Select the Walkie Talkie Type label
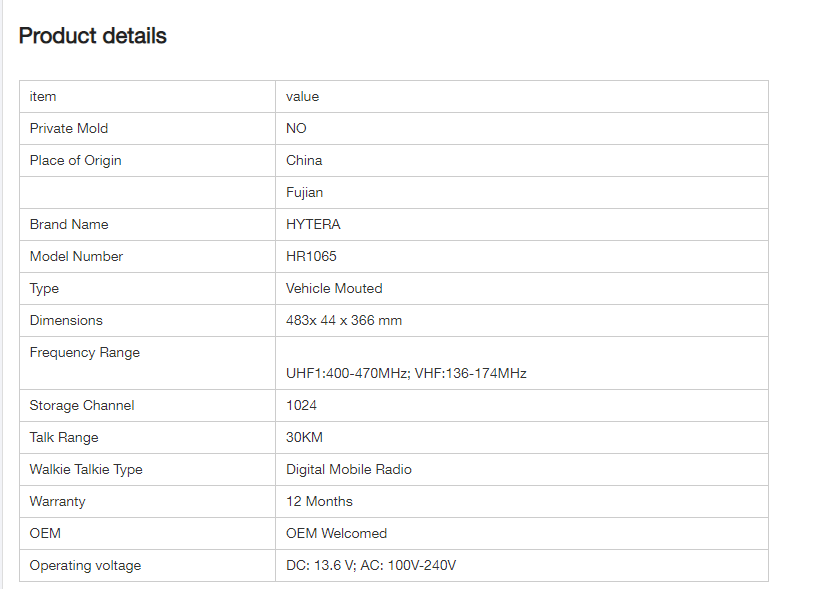The height and width of the screenshot is (589, 820). 86,469
